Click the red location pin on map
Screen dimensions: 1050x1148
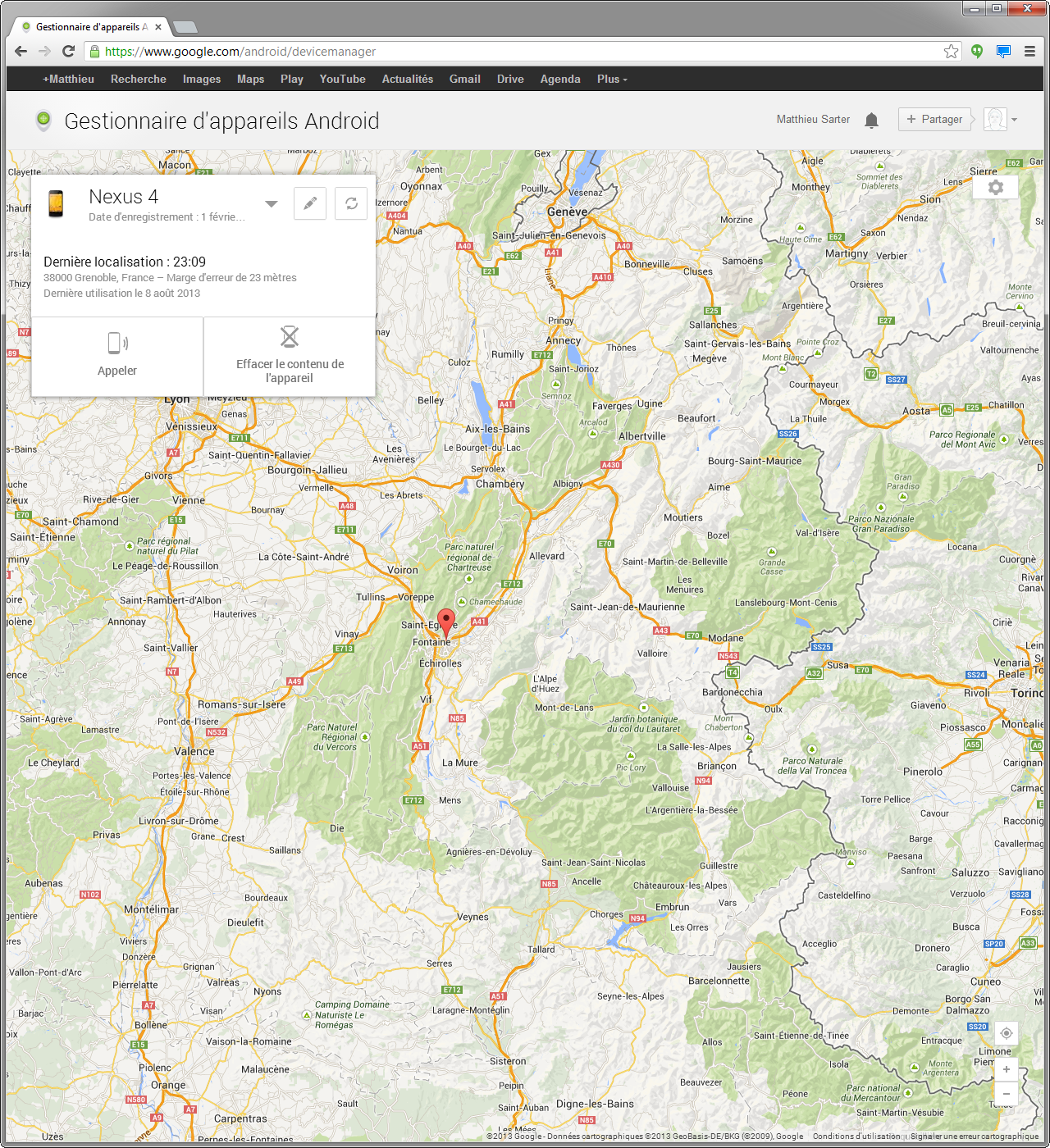(x=445, y=621)
